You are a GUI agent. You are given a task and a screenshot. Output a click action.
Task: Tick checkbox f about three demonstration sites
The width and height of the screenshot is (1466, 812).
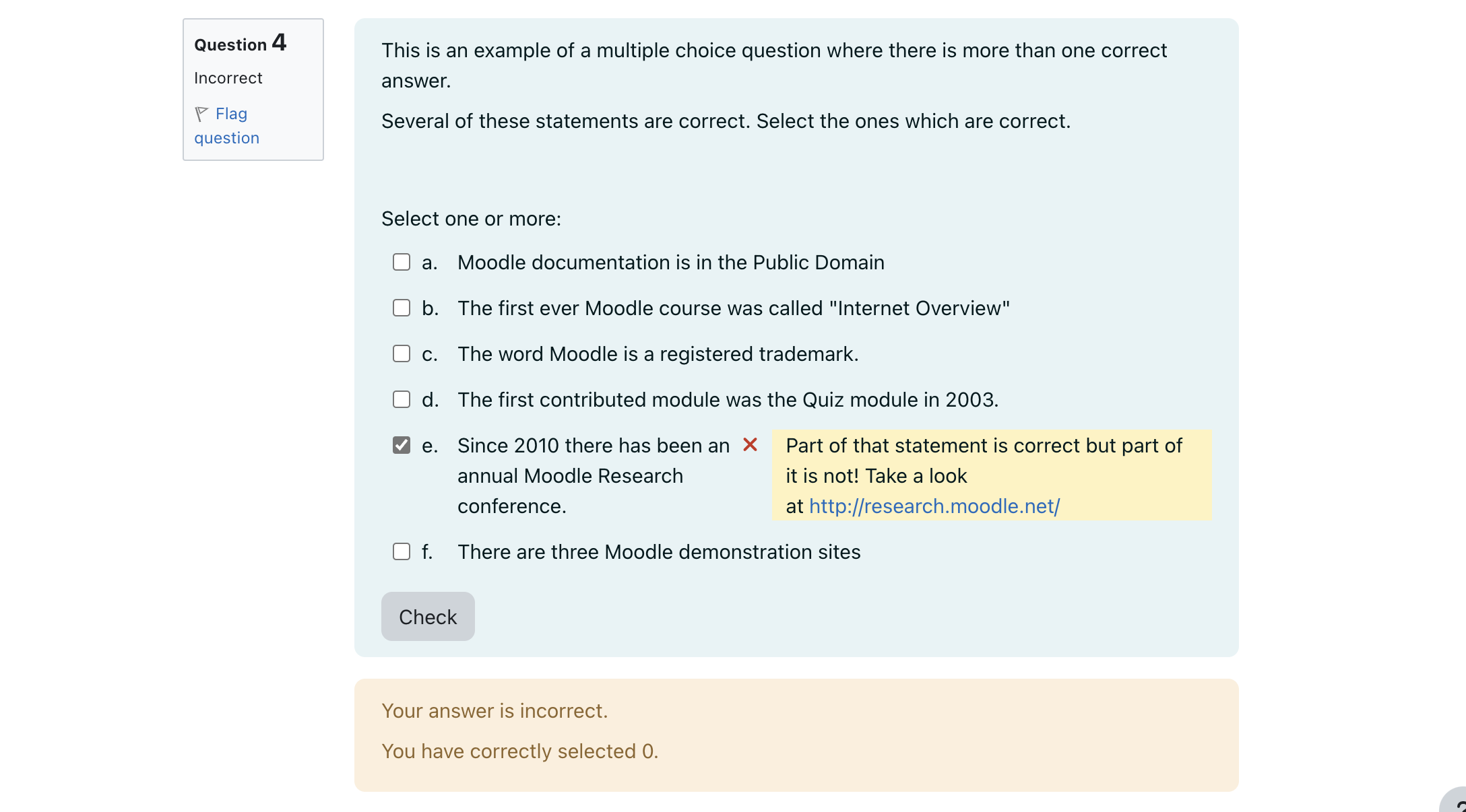coord(402,551)
